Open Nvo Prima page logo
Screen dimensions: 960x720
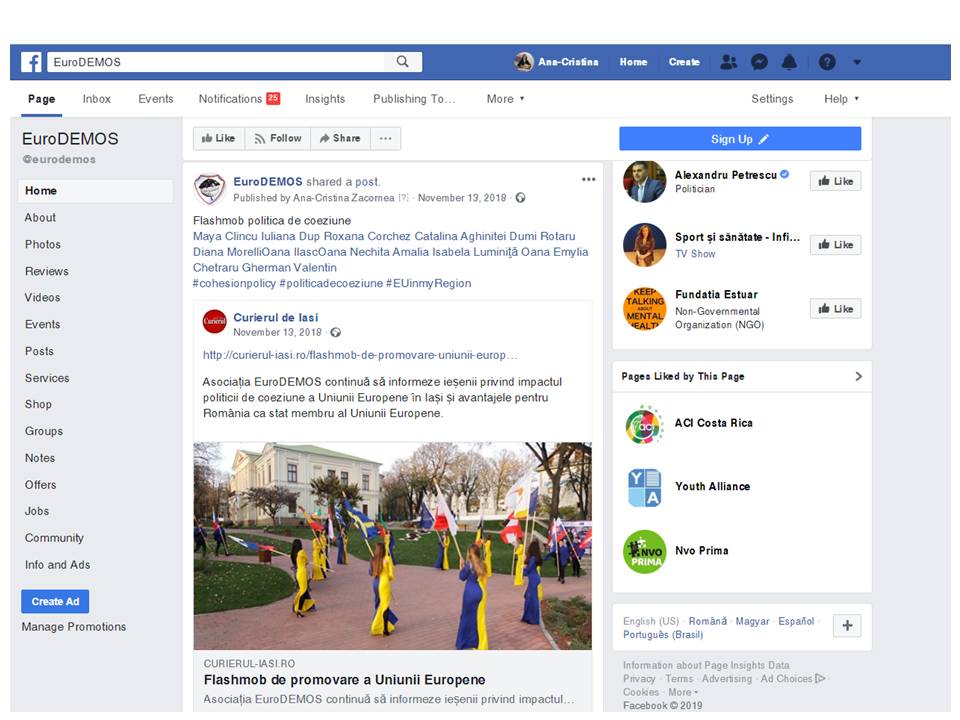644,552
